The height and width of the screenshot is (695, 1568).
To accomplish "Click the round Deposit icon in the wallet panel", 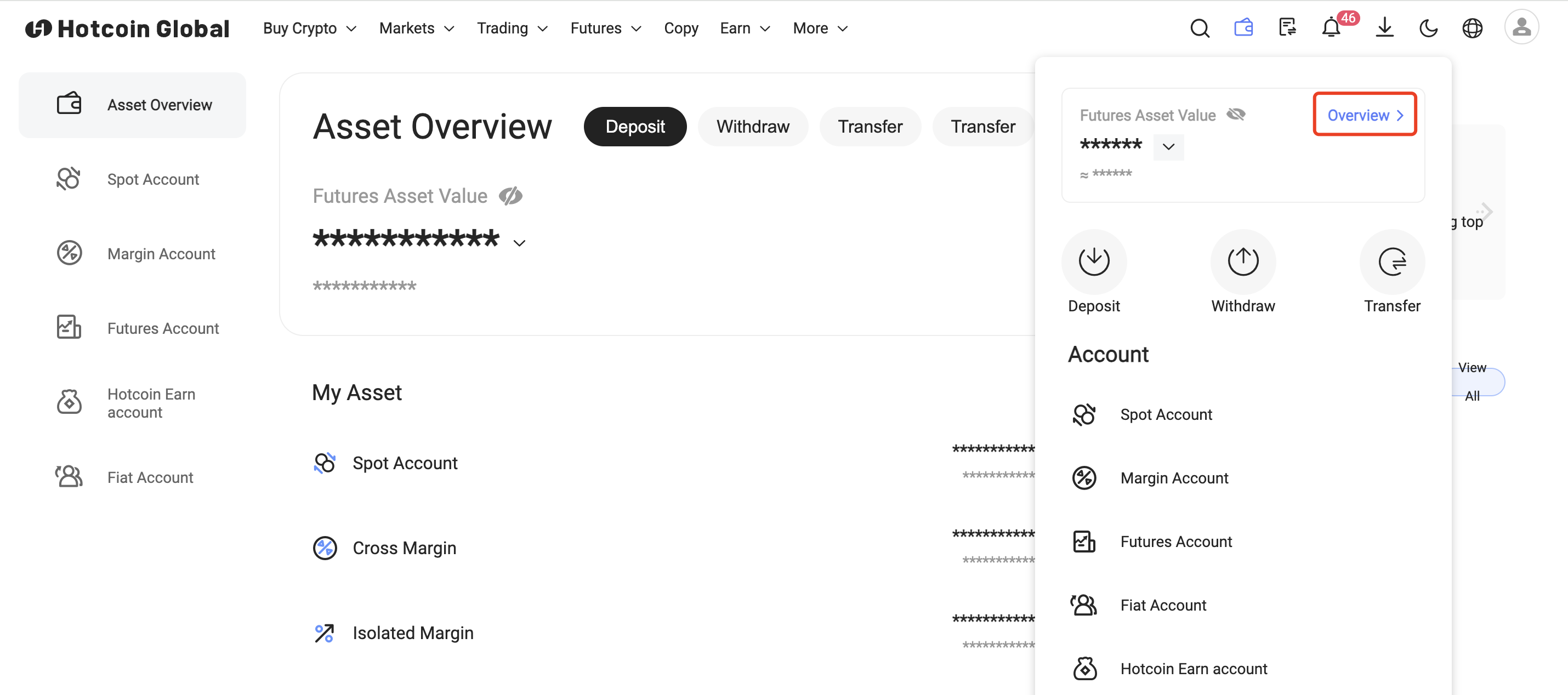I will point(1094,261).
